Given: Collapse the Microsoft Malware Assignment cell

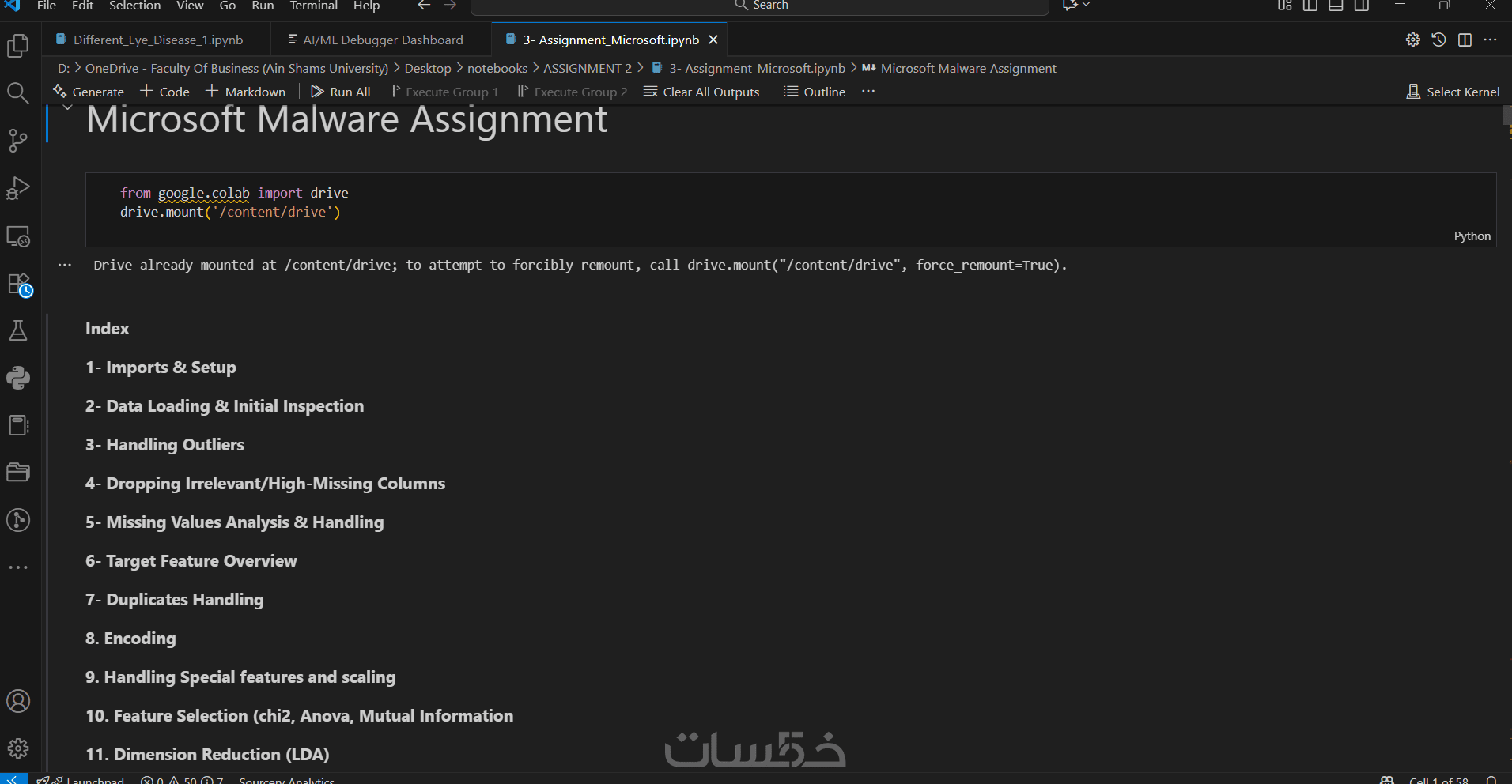Looking at the screenshot, I should tap(68, 107).
